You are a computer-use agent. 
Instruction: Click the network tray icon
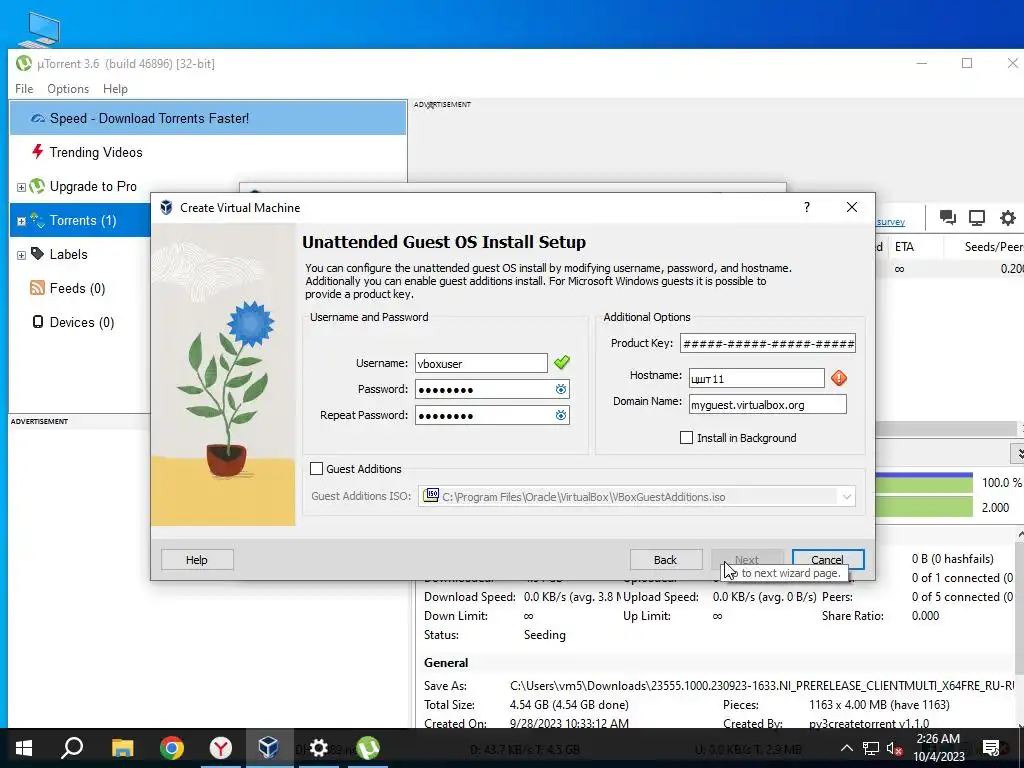pos(871,748)
